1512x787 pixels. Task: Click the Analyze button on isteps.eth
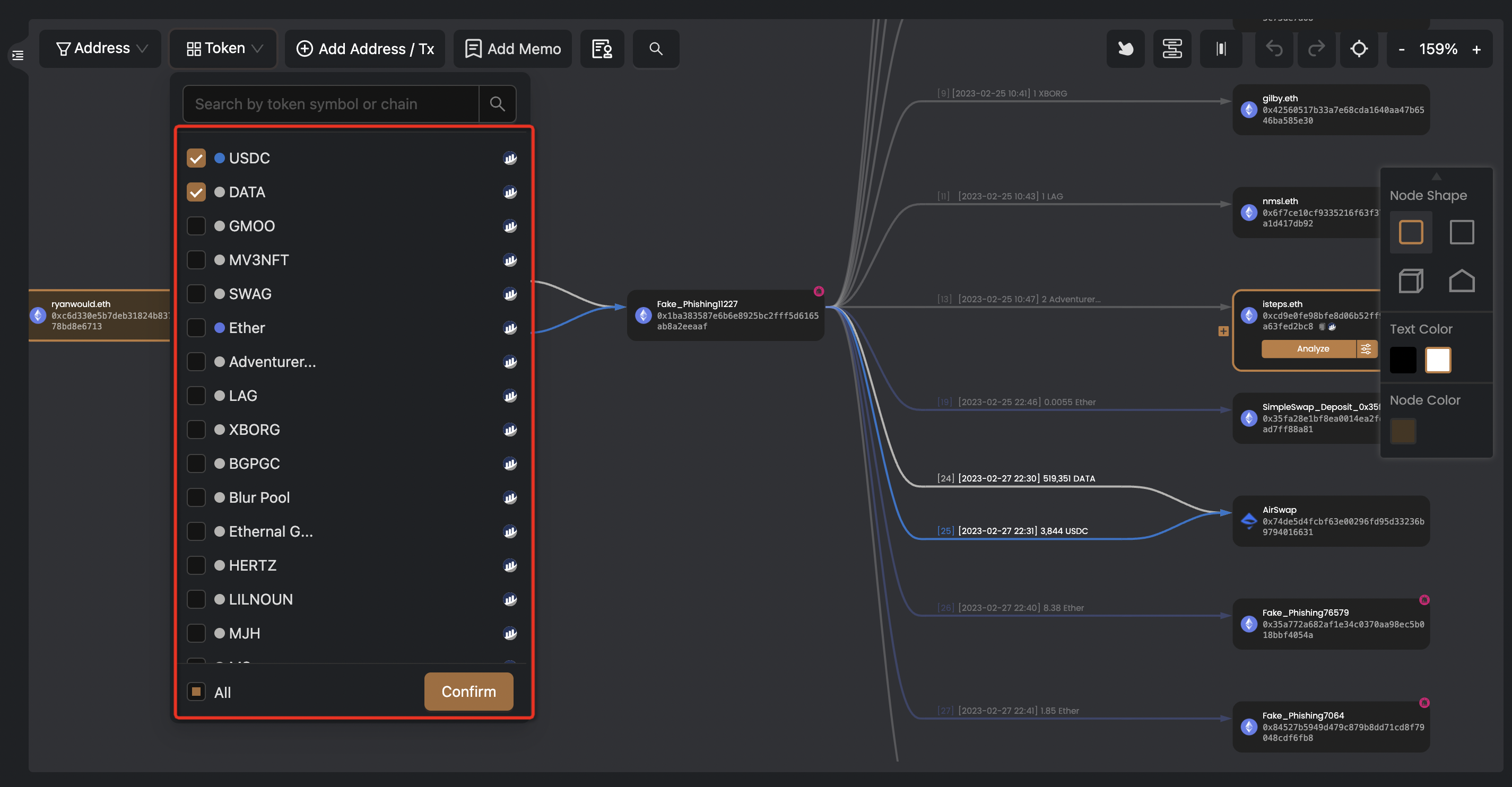[x=1313, y=348]
